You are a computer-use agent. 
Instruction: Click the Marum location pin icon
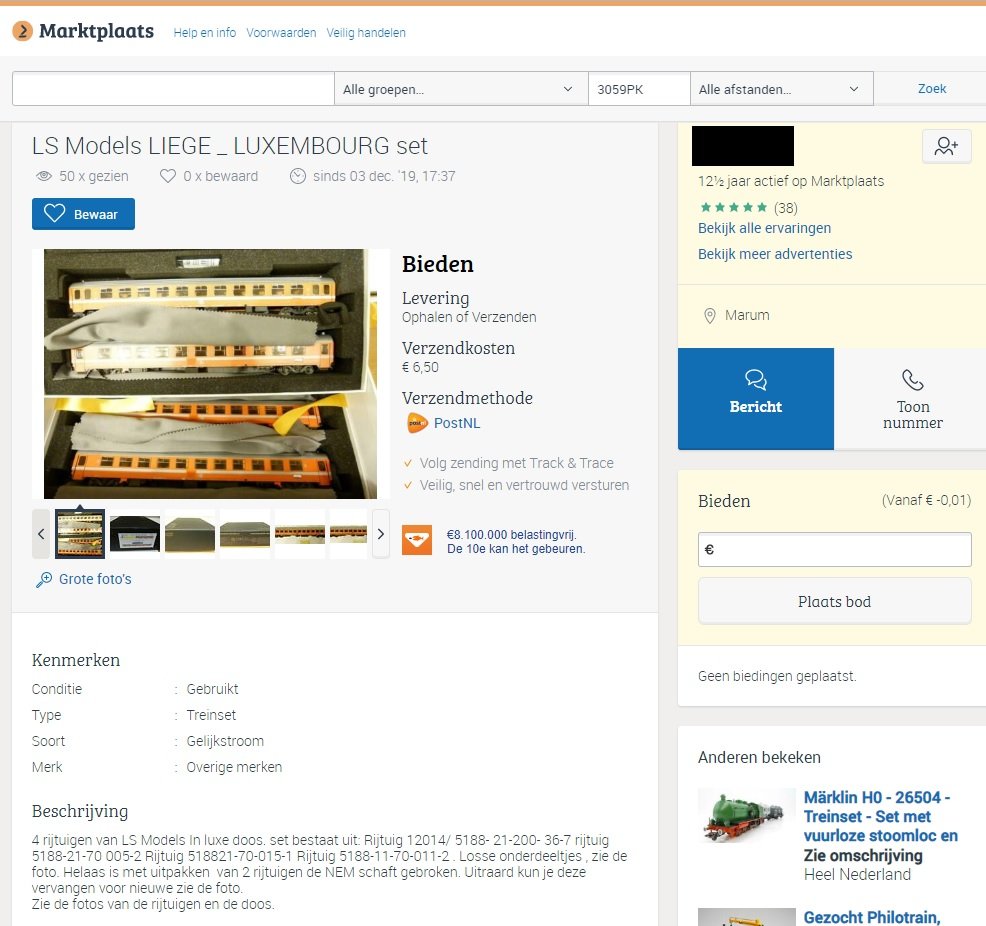pyautogui.click(x=709, y=316)
